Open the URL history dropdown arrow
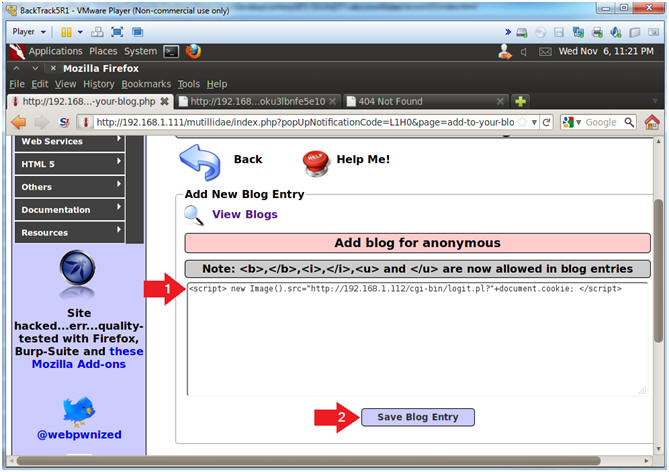Screen dimensions: 669x472 coord(534,122)
